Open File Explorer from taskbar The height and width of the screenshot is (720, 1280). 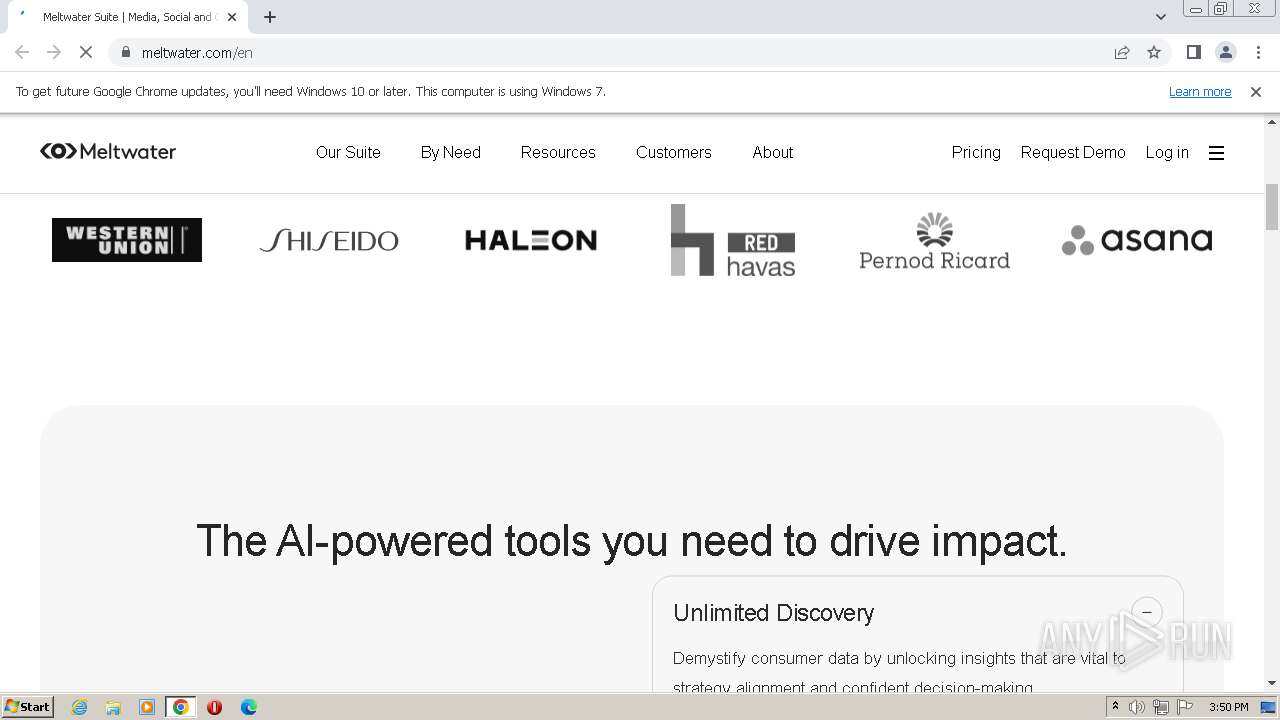pyautogui.click(x=113, y=707)
